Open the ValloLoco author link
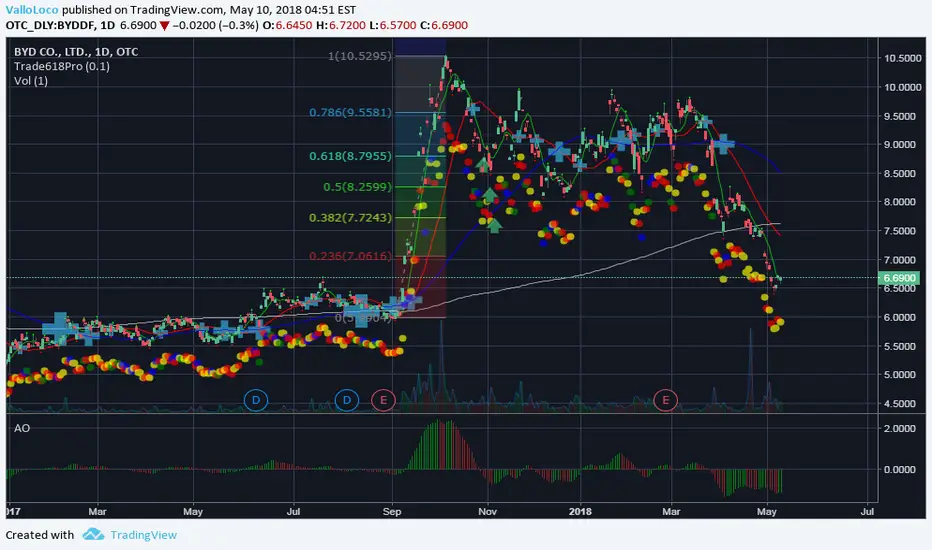This screenshot has height=550, width=932. 32,10
